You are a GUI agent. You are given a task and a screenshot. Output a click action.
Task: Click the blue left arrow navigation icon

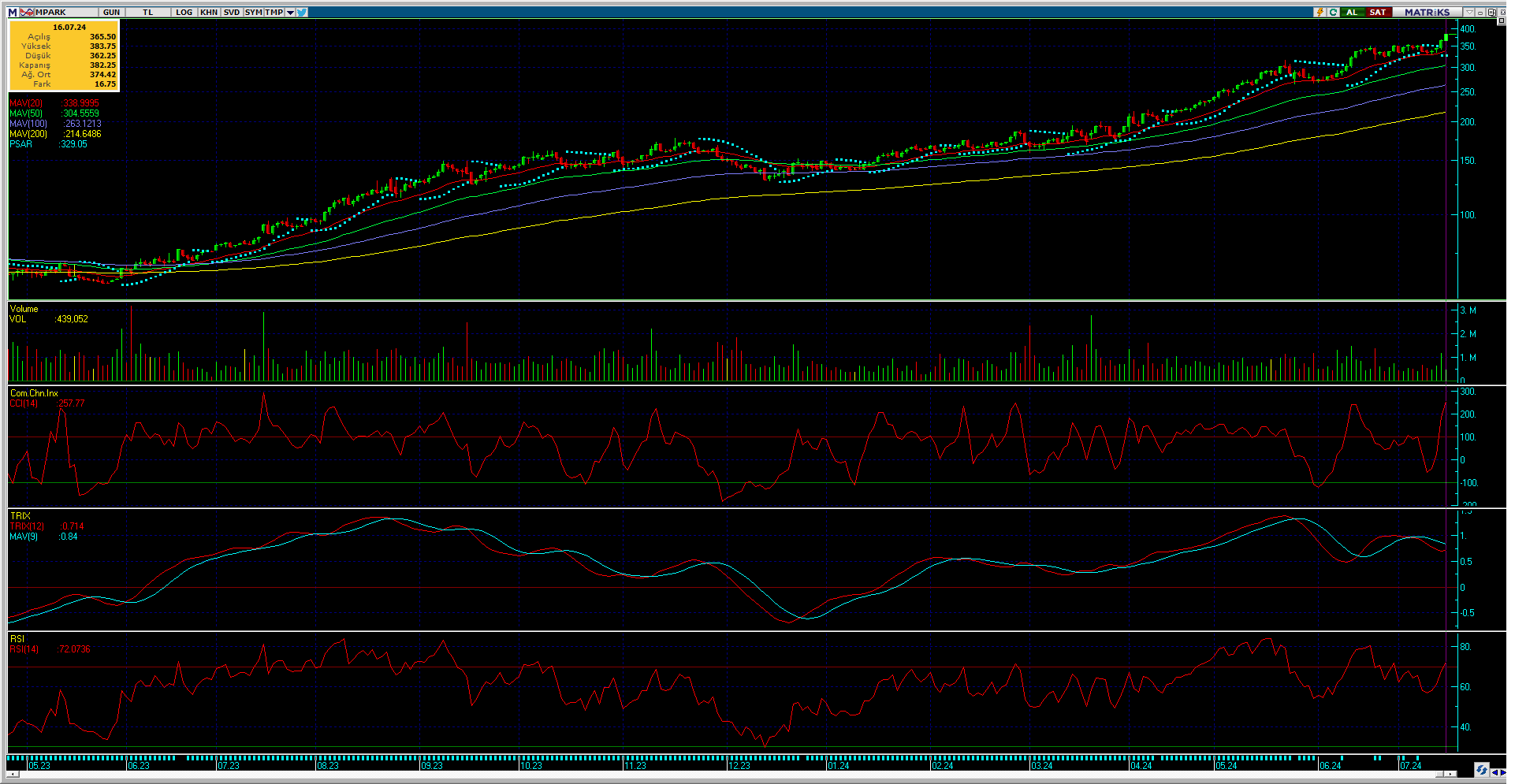click(1495, 772)
